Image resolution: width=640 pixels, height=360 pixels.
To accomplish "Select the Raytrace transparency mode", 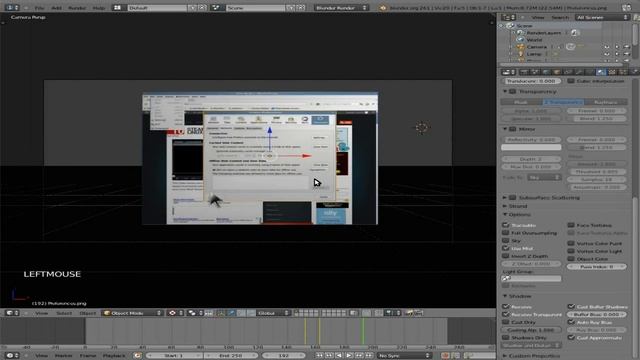I will coord(606,102).
